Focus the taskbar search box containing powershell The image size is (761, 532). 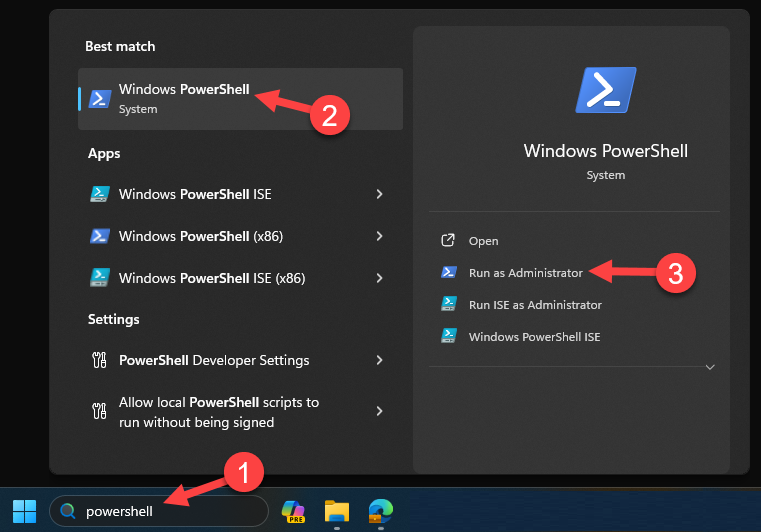159,511
